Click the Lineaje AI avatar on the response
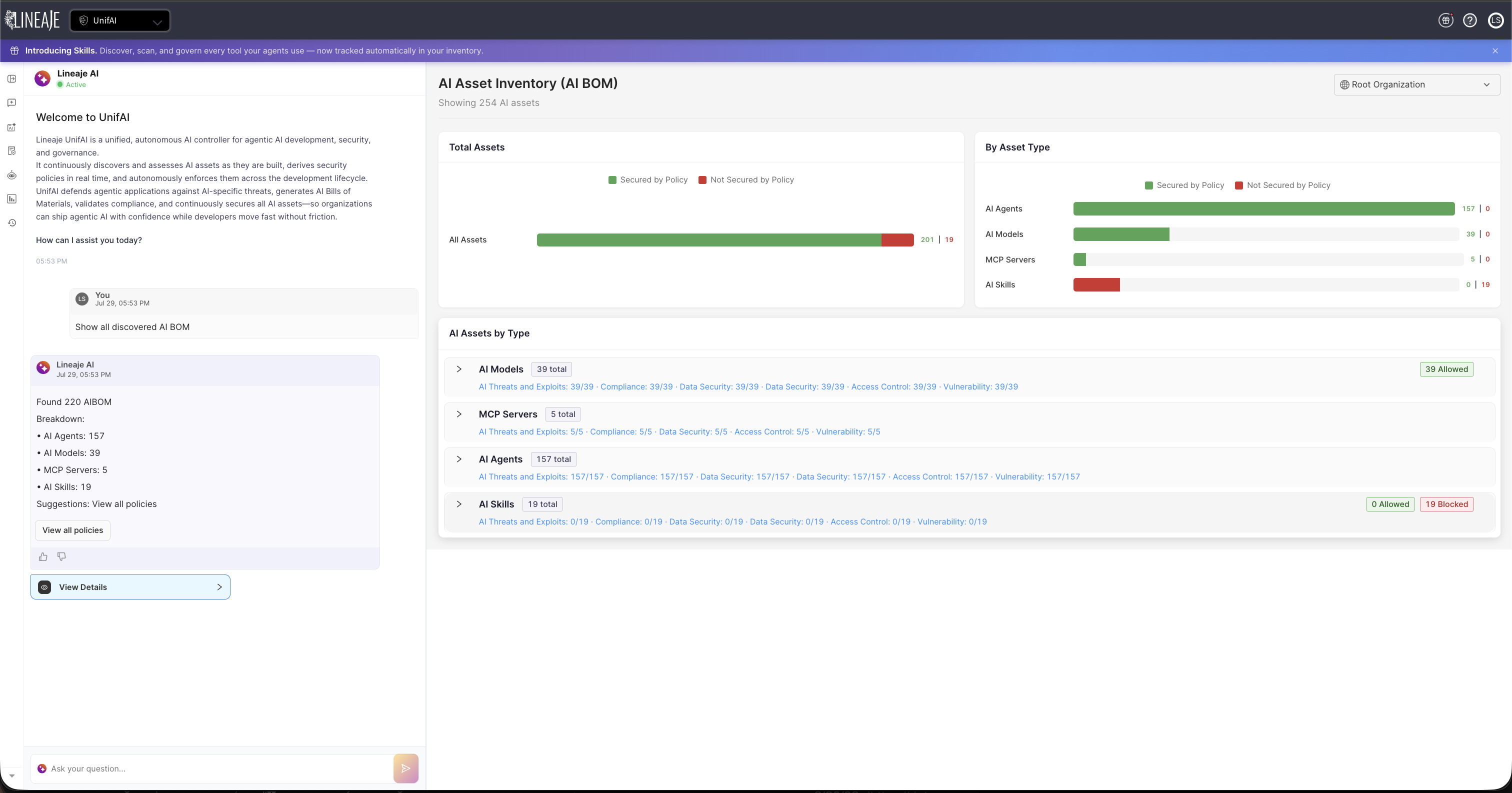The width and height of the screenshot is (1512, 793). [x=43, y=367]
